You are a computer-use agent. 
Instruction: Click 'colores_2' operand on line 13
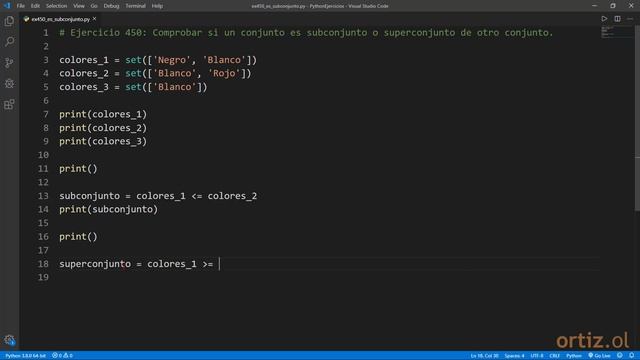coord(232,196)
